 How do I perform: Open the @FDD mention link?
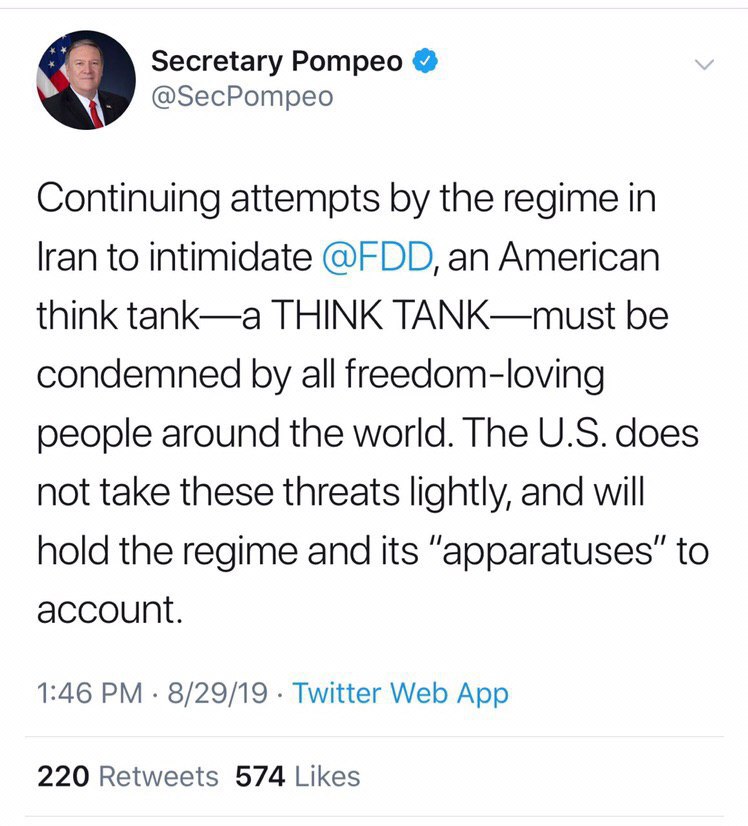(x=378, y=257)
